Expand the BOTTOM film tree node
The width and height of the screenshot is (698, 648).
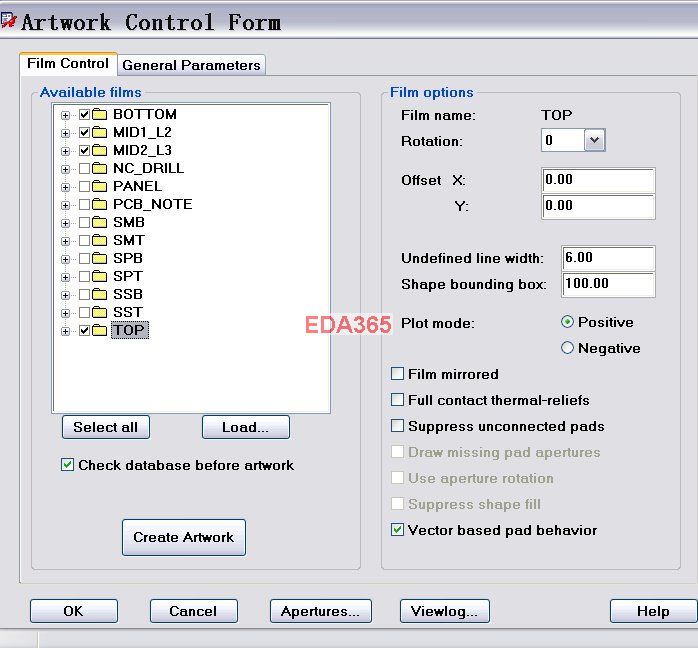(x=65, y=116)
